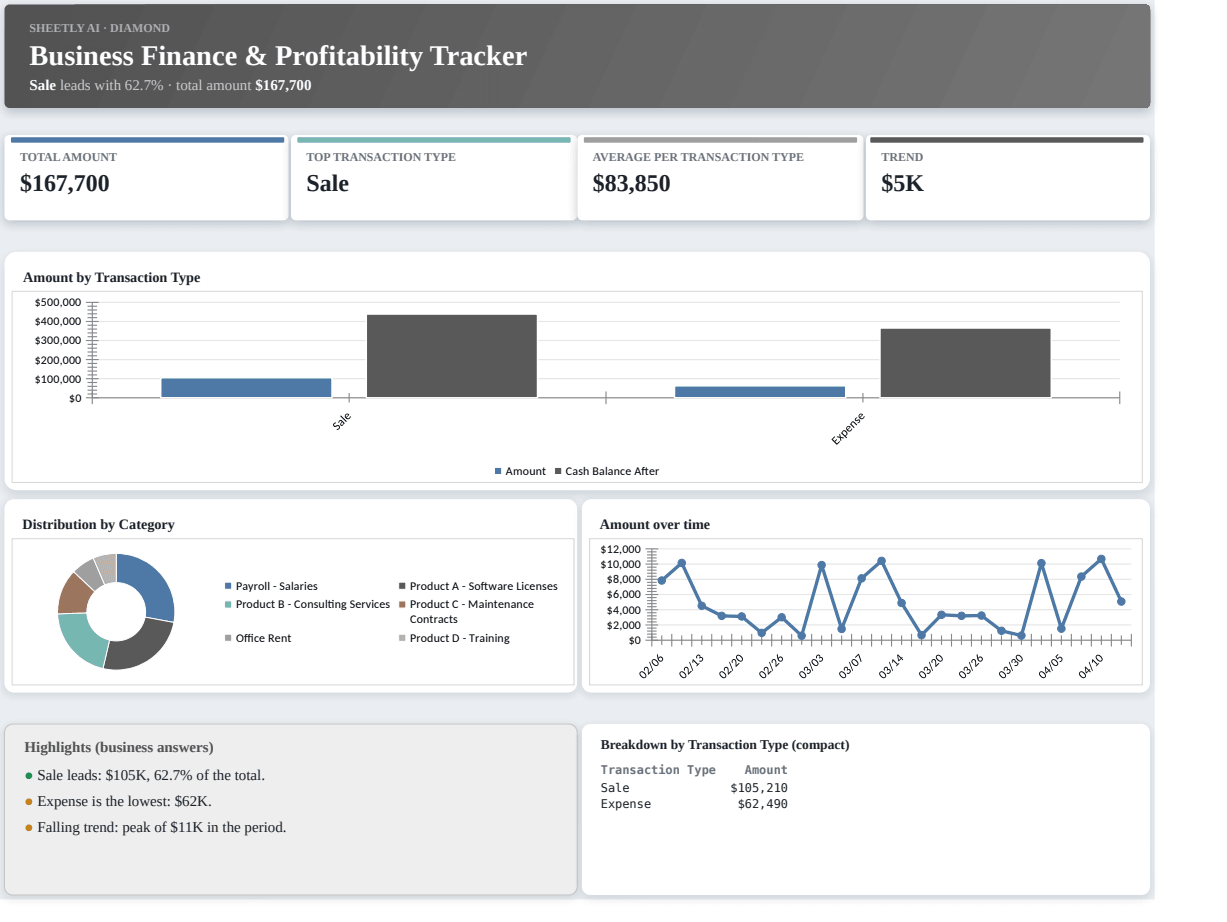Click the 02/06 date label on line chart
This screenshot has width=1227, height=922.
click(x=652, y=667)
